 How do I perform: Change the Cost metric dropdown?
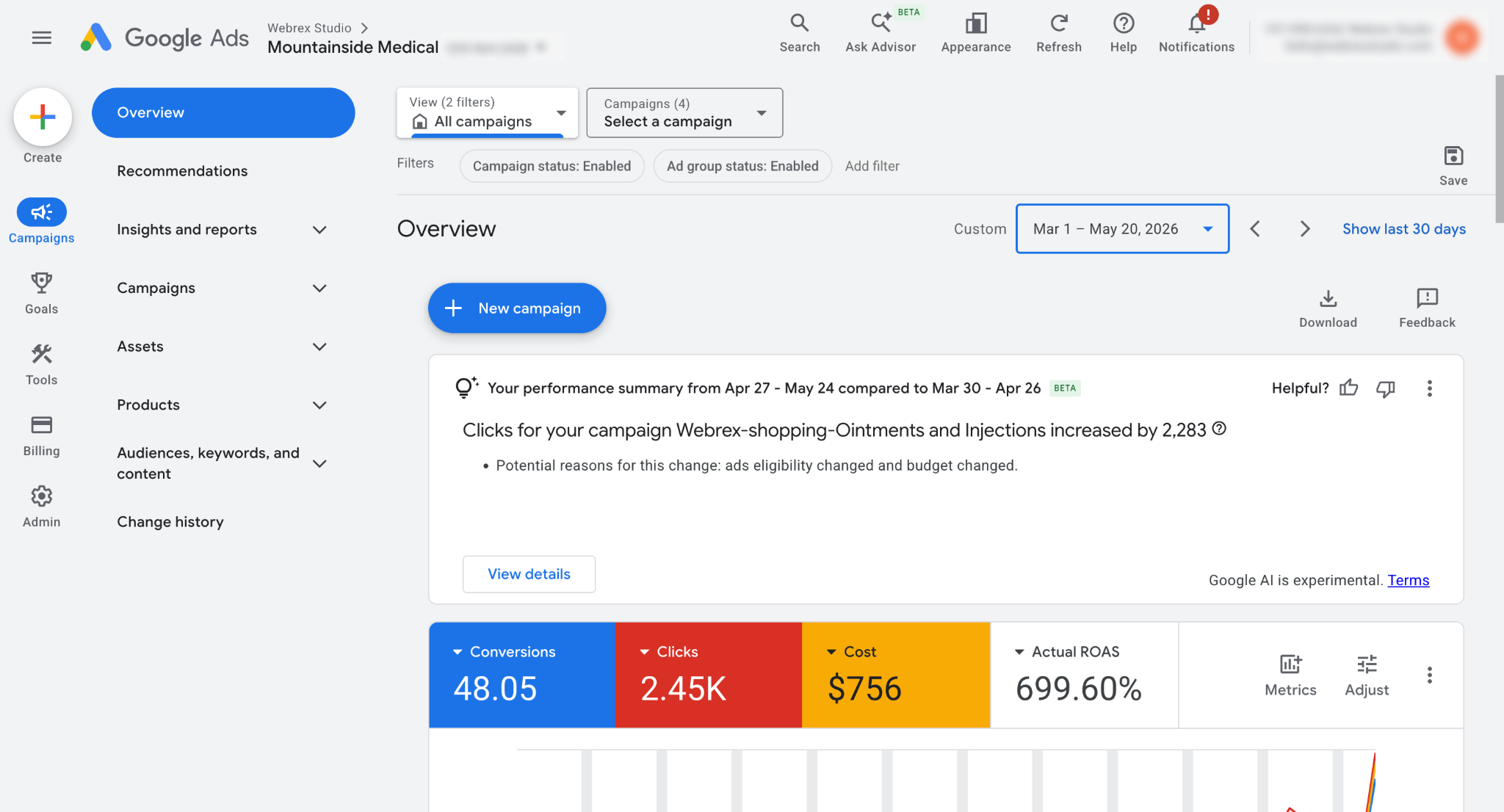pos(852,652)
